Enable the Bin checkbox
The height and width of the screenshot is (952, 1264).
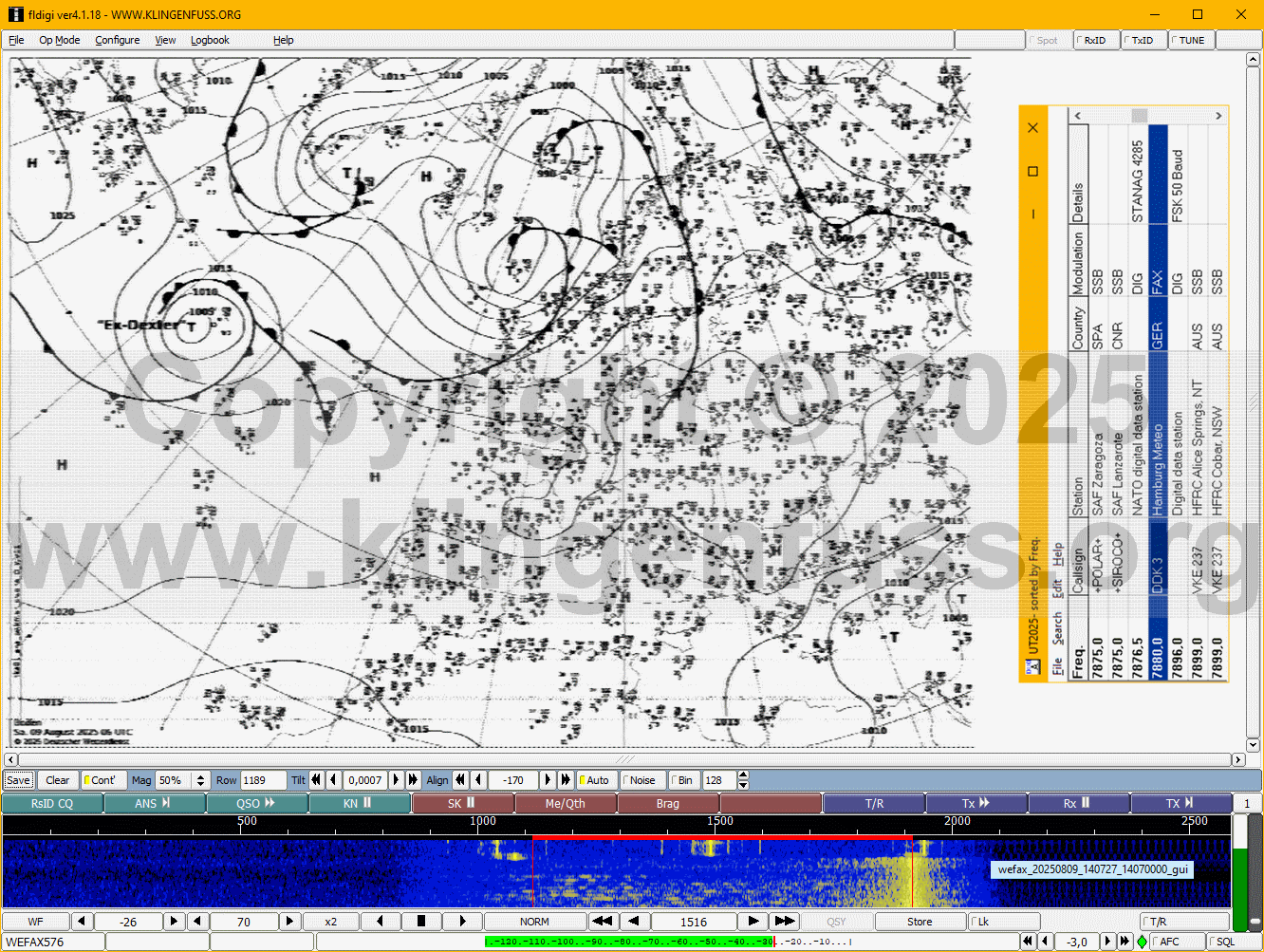[680, 780]
